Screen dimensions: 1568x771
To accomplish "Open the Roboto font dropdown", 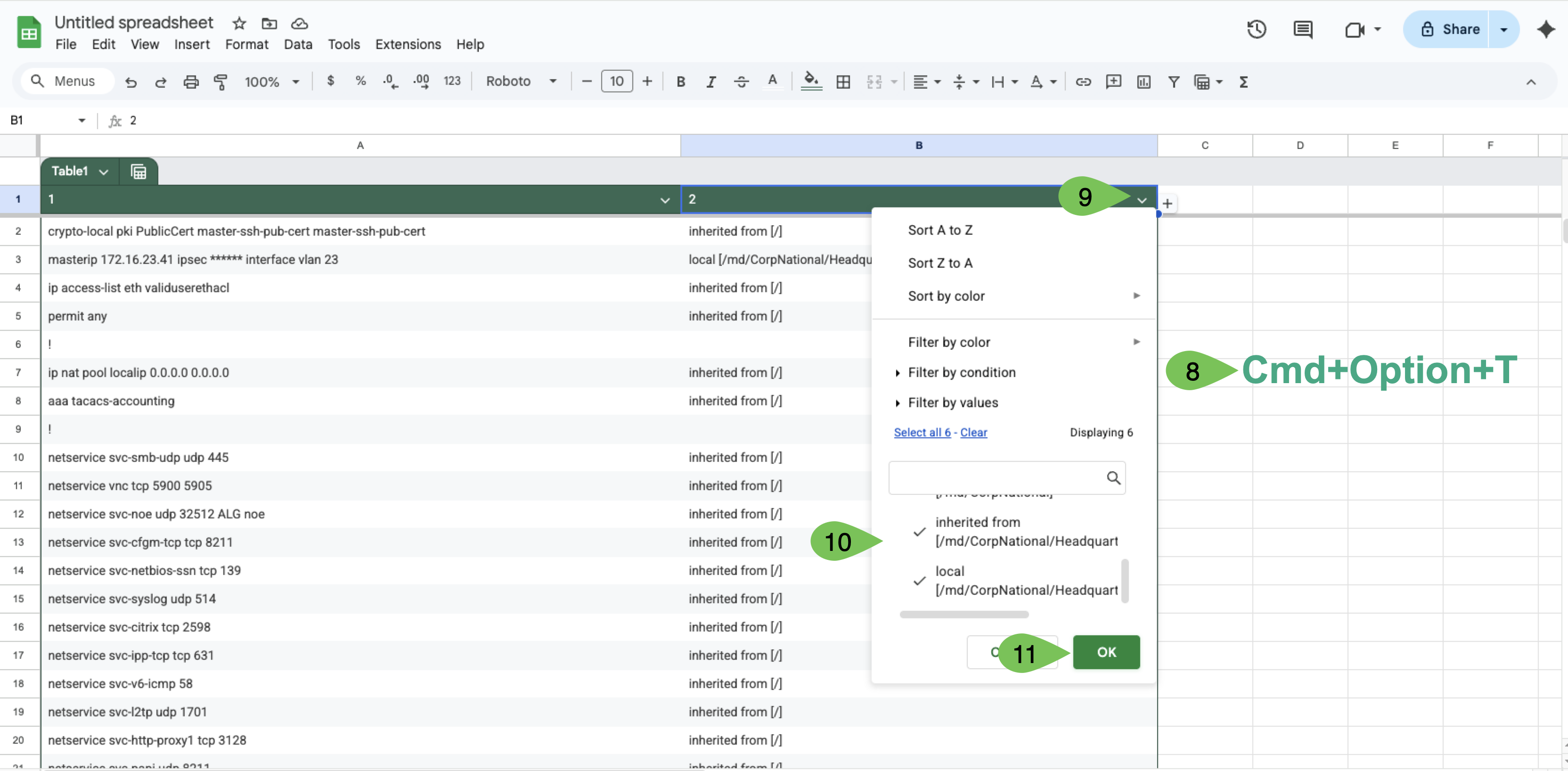I will (521, 81).
